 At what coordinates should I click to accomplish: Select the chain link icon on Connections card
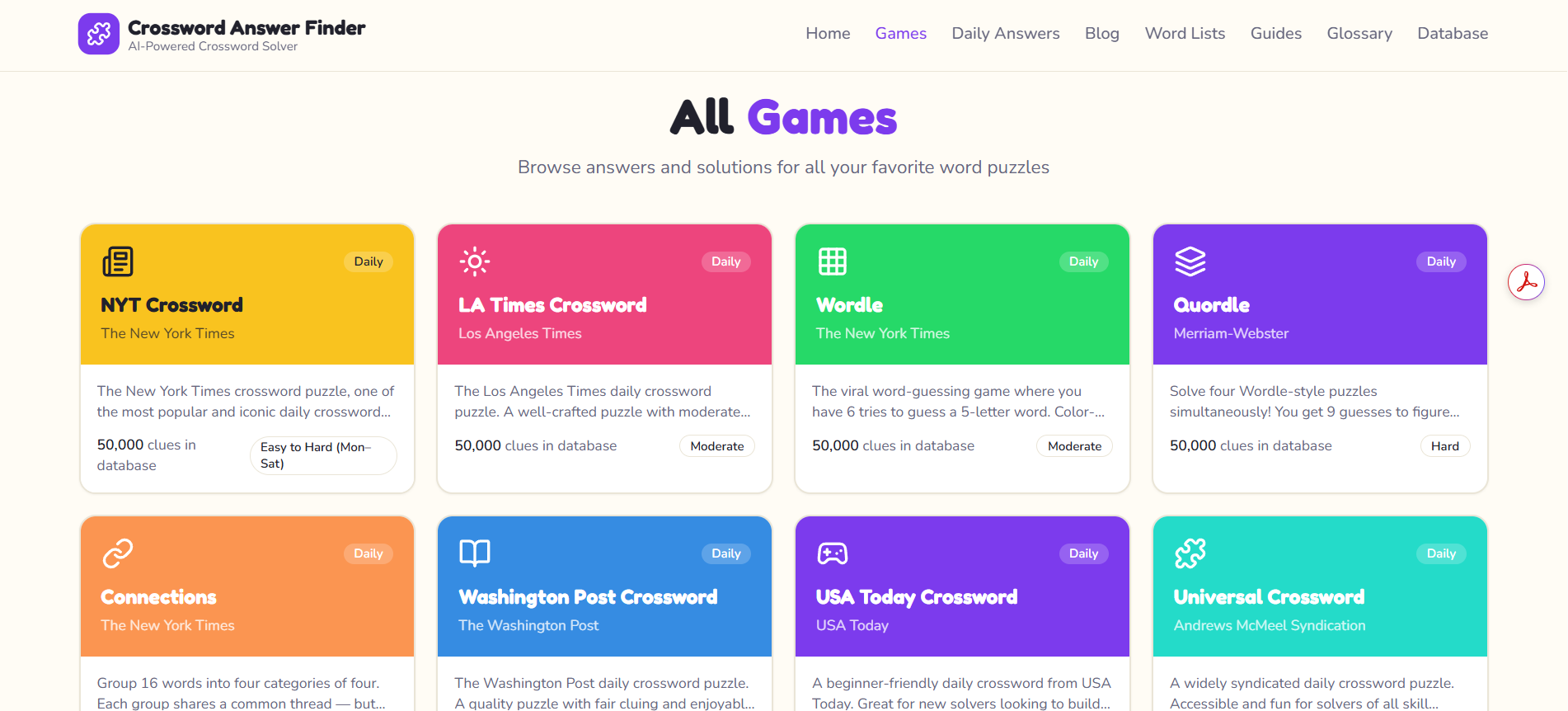[x=117, y=553]
